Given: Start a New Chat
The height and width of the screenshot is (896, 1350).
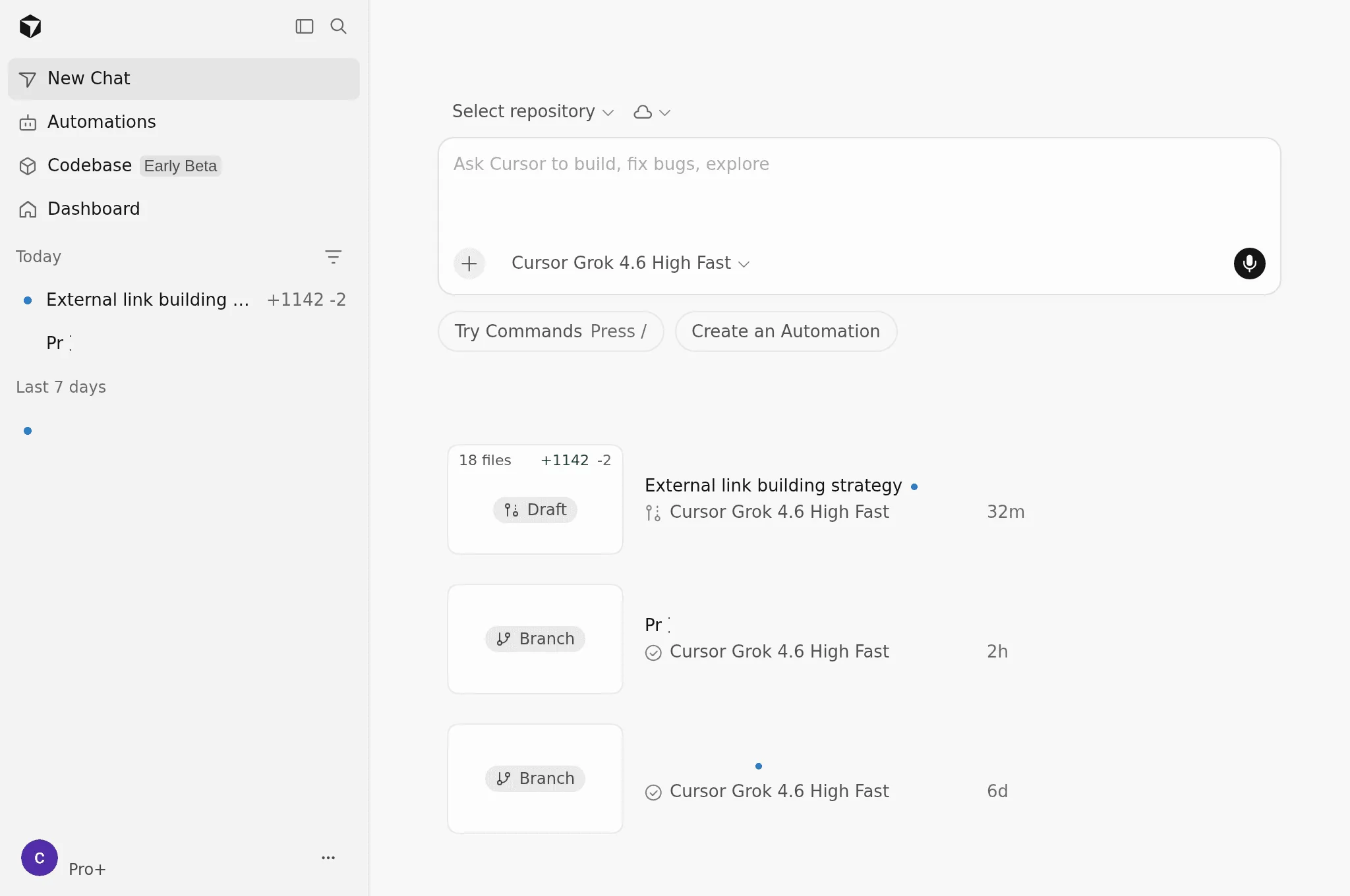Looking at the screenshot, I should (x=184, y=78).
